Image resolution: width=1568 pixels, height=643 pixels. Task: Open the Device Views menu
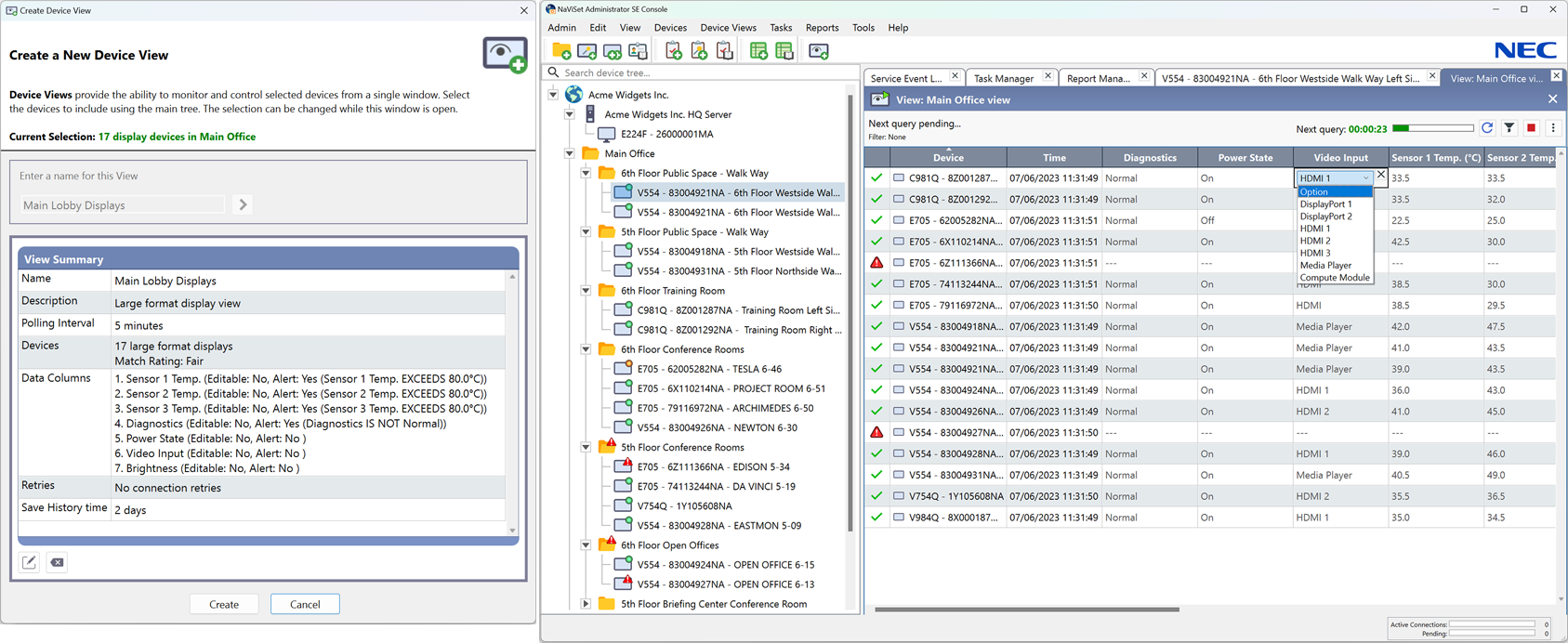tap(728, 28)
